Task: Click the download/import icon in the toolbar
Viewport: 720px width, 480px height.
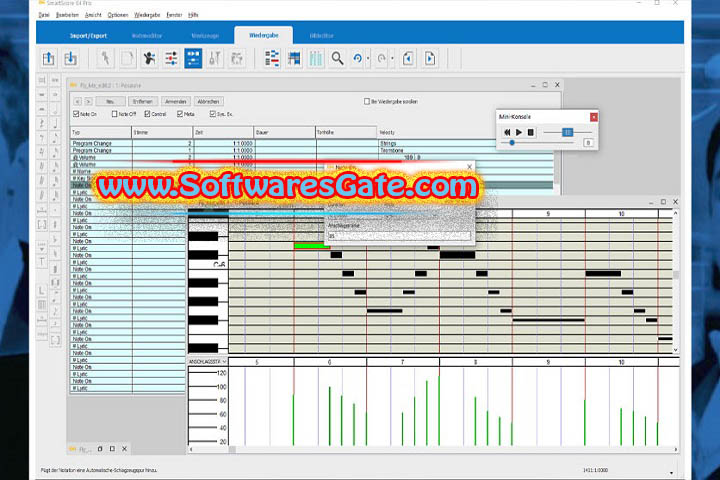Action: [x=70, y=58]
